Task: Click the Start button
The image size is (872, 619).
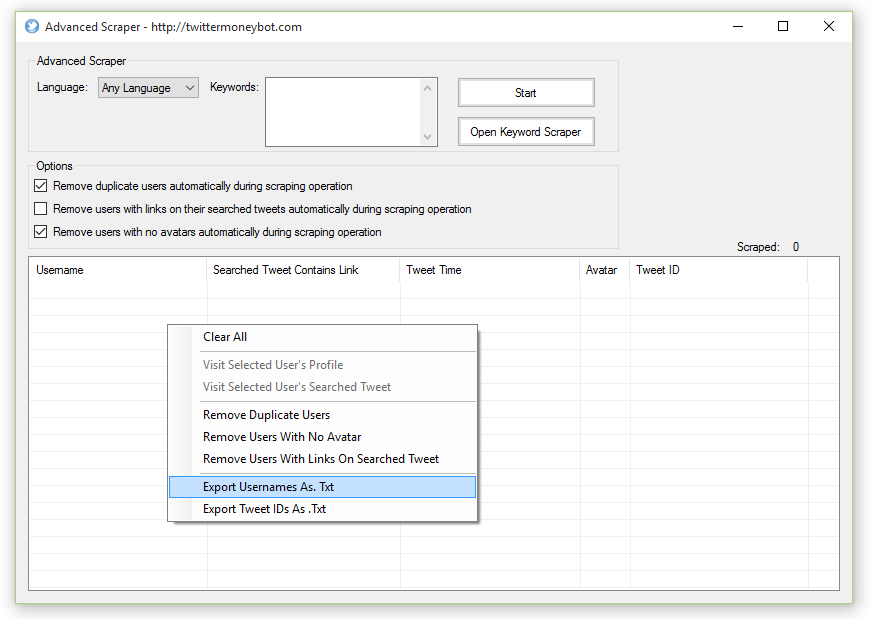Action: (526, 93)
